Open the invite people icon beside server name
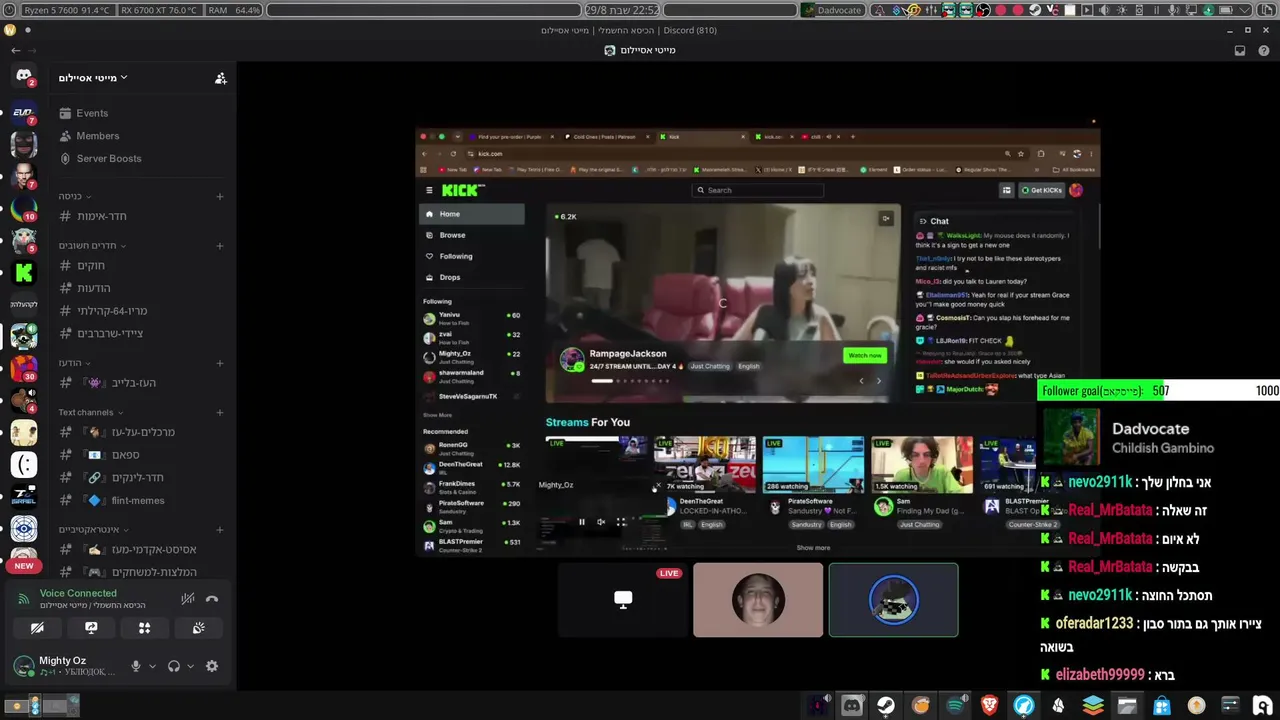This screenshot has width=1280, height=720. tap(221, 78)
